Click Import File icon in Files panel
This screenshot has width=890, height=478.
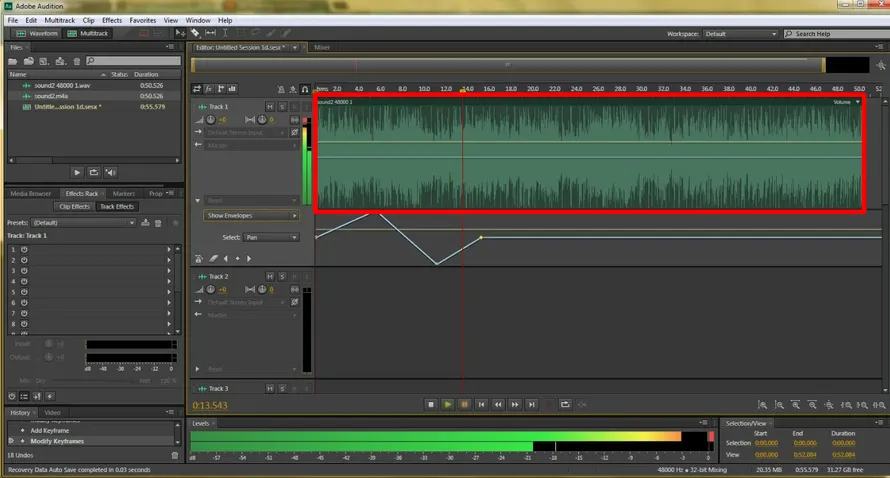(x=28, y=61)
